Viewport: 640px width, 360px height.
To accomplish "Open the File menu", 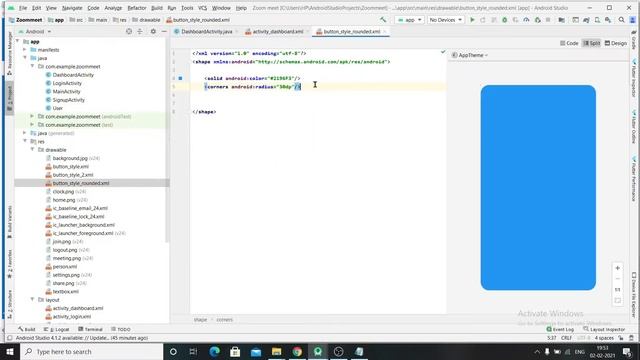I will [23, 8].
